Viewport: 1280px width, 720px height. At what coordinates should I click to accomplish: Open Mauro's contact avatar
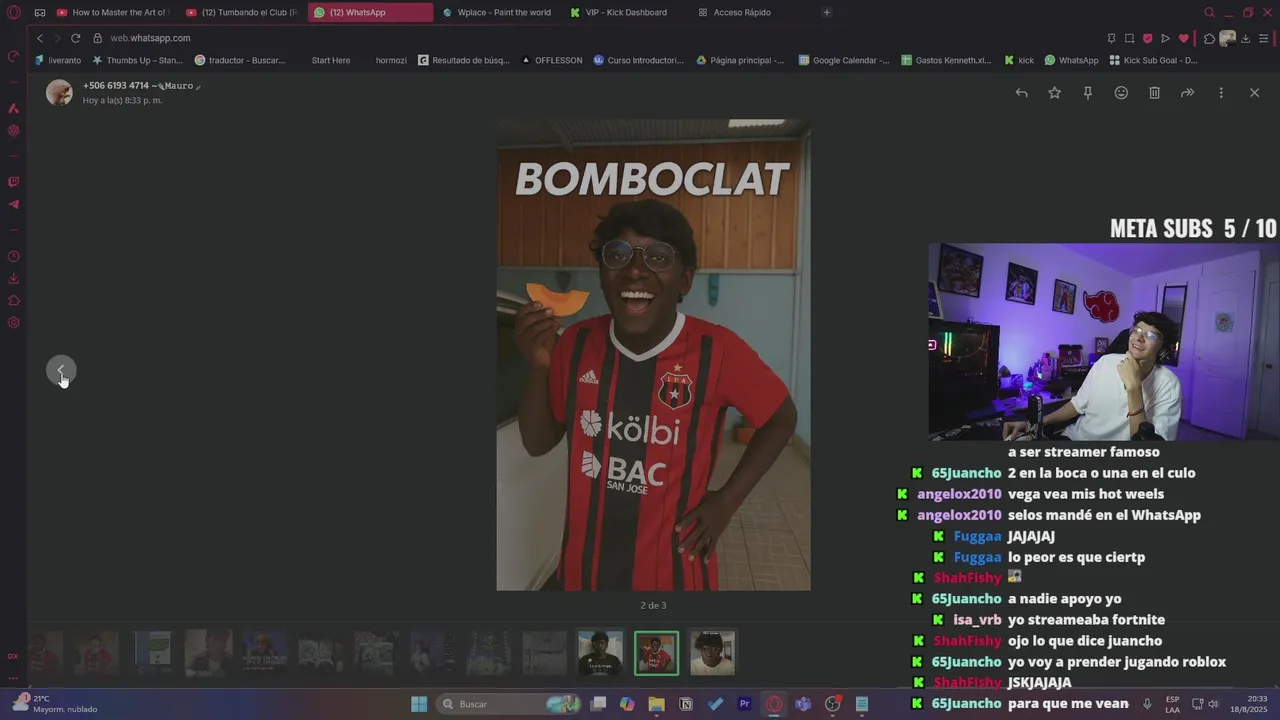click(59, 93)
